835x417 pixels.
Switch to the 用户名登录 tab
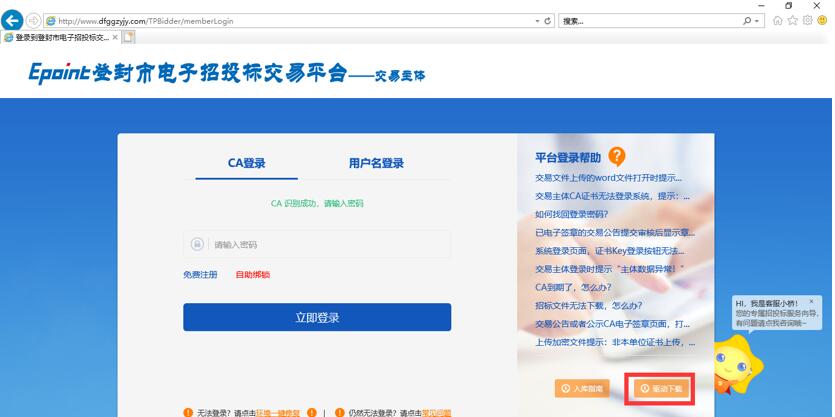coord(376,163)
